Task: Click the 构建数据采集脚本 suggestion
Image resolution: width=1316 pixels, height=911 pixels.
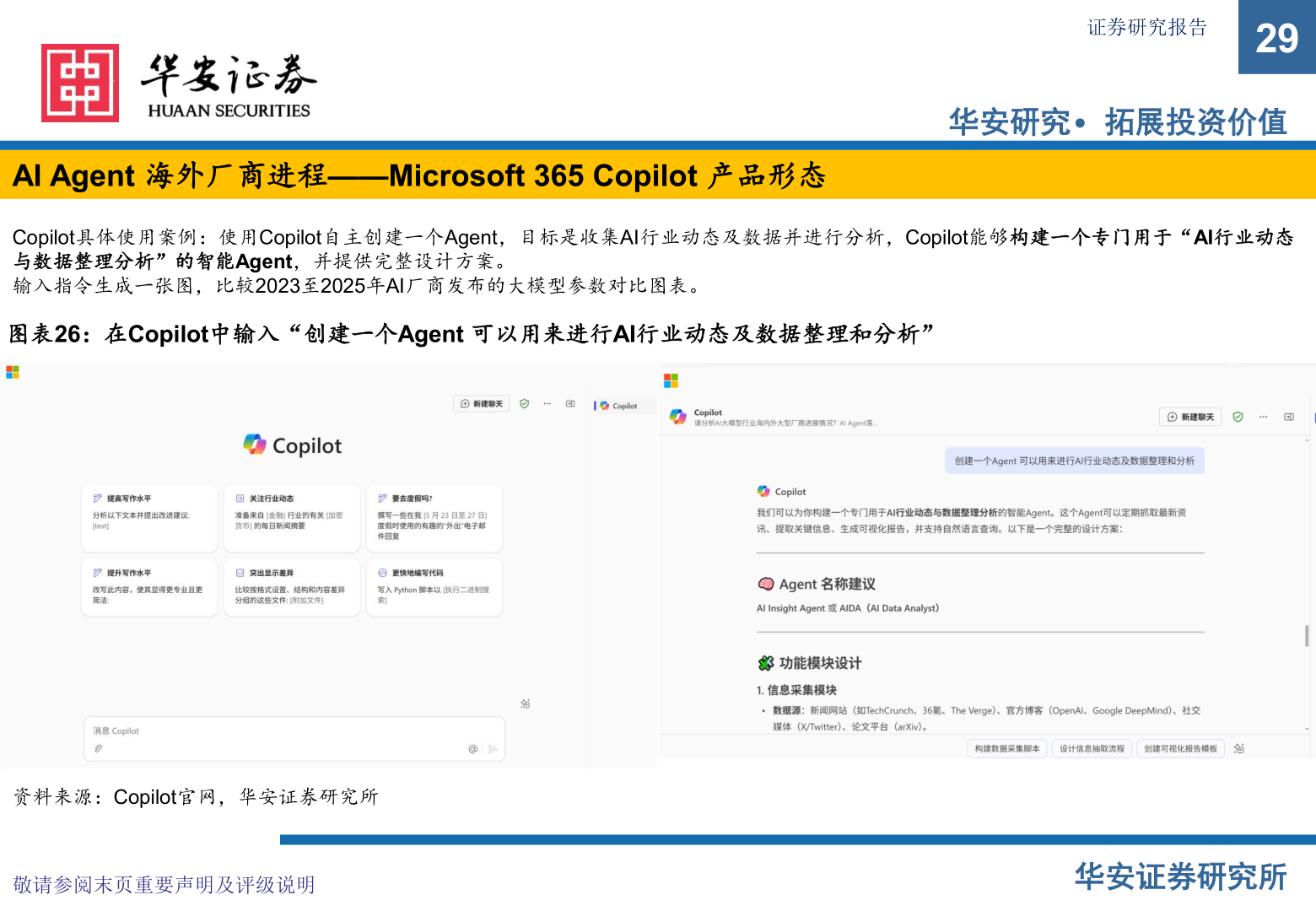Action: (x=1007, y=748)
